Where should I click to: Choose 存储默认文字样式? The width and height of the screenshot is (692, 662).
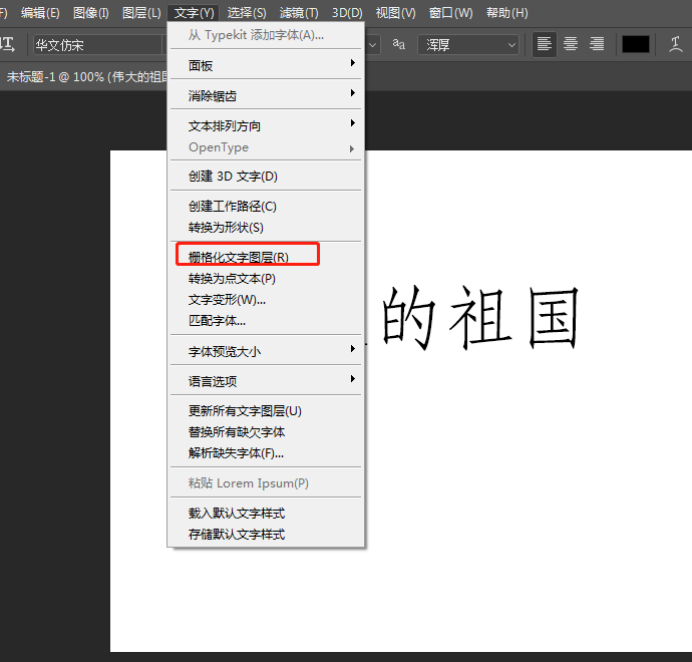click(266, 534)
